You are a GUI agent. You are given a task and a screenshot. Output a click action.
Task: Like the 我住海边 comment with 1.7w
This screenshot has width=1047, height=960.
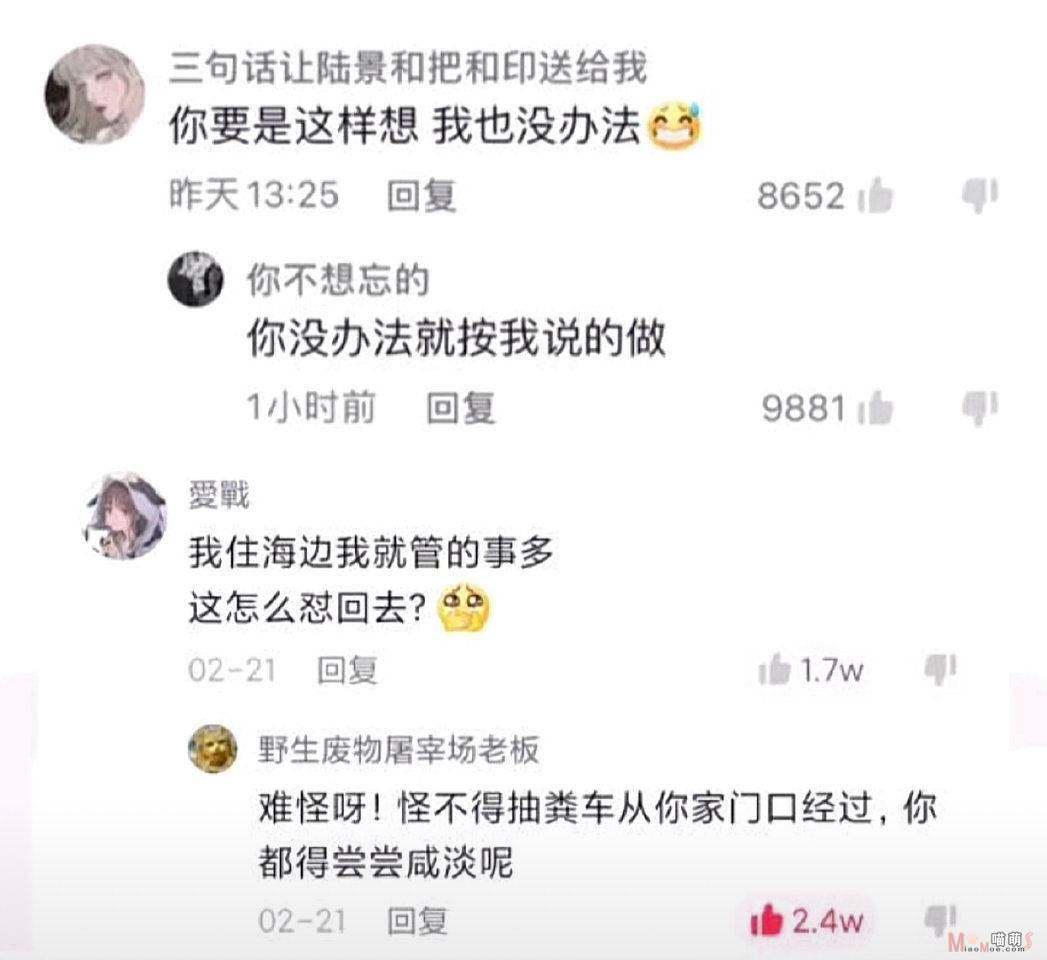(775, 669)
